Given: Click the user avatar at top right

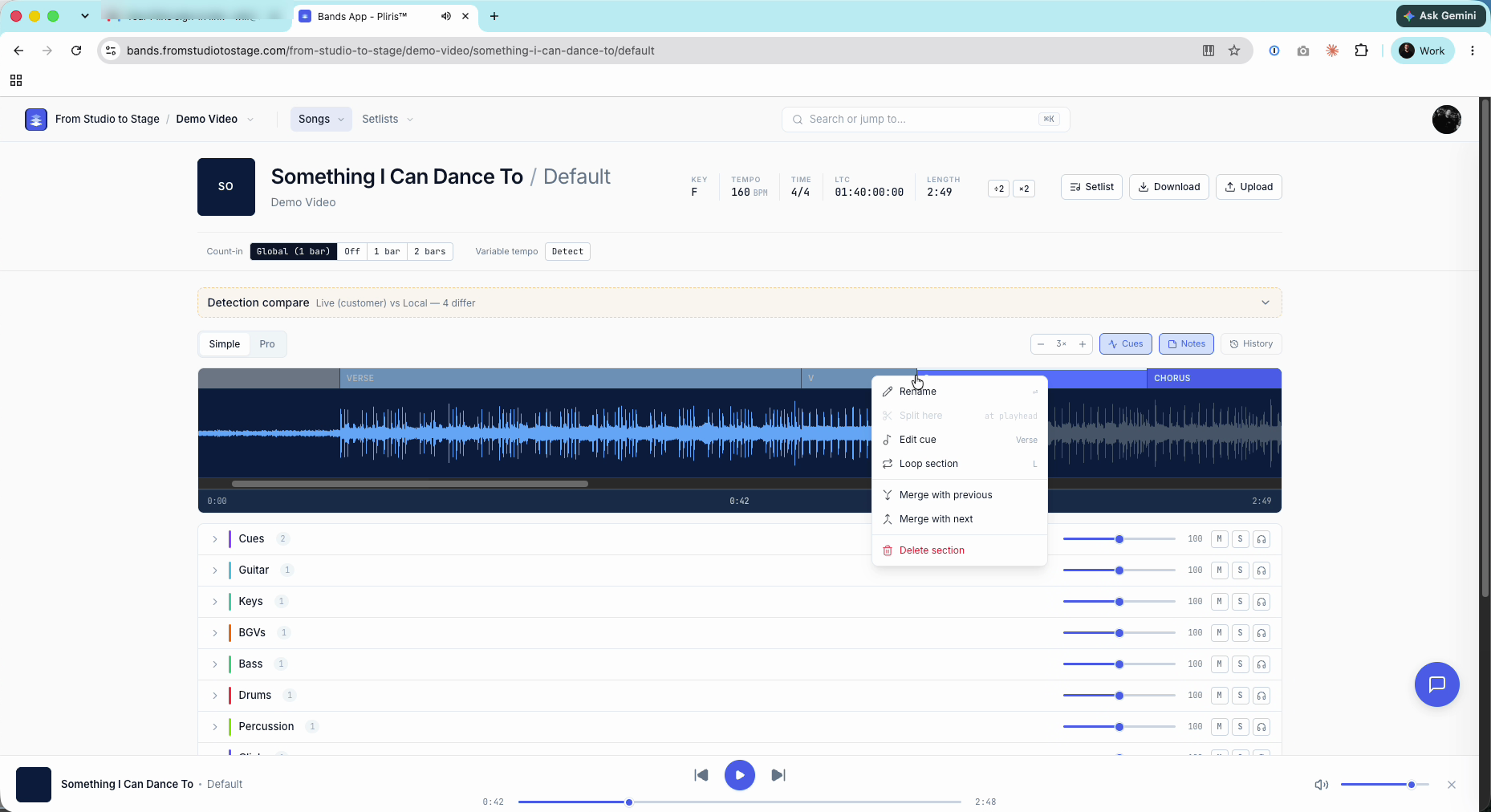Looking at the screenshot, I should coord(1446,120).
